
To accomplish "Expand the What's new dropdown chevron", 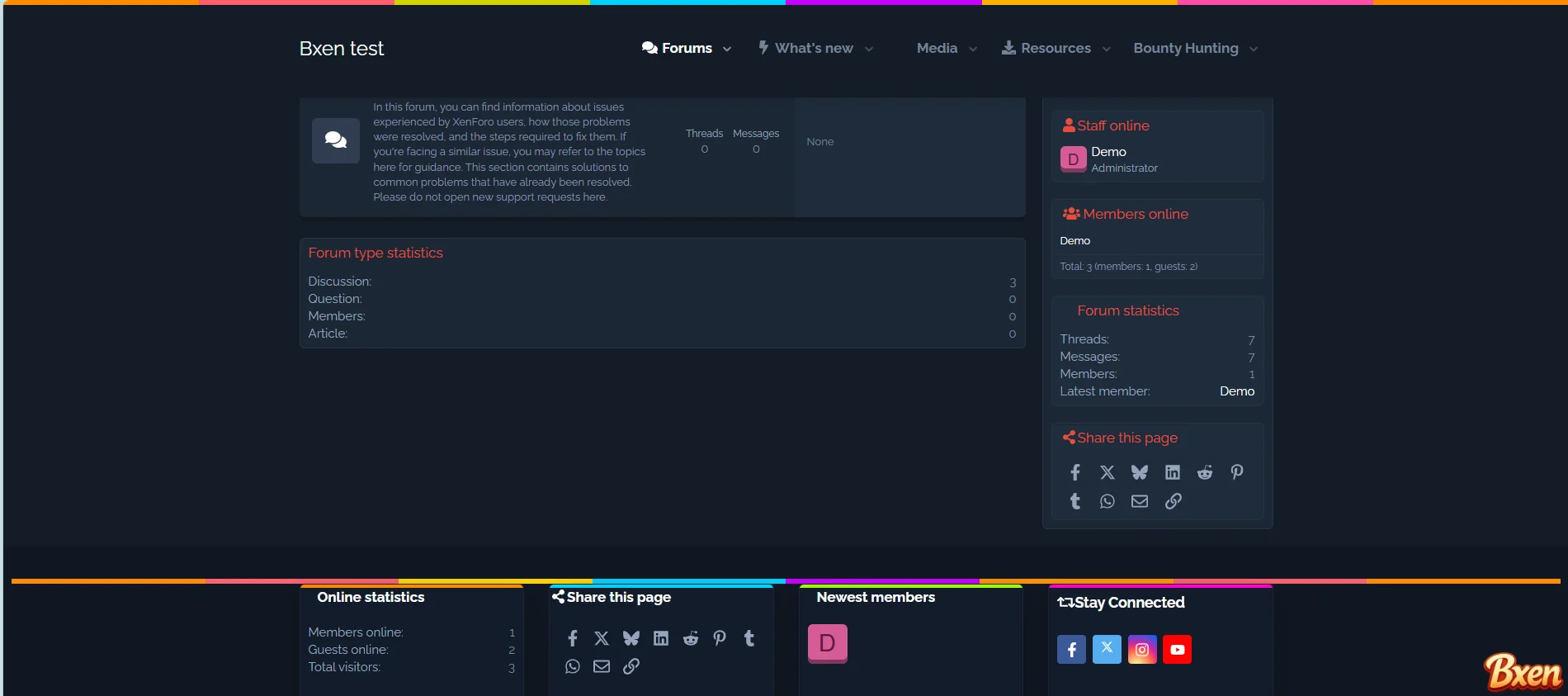I will pos(869,49).
